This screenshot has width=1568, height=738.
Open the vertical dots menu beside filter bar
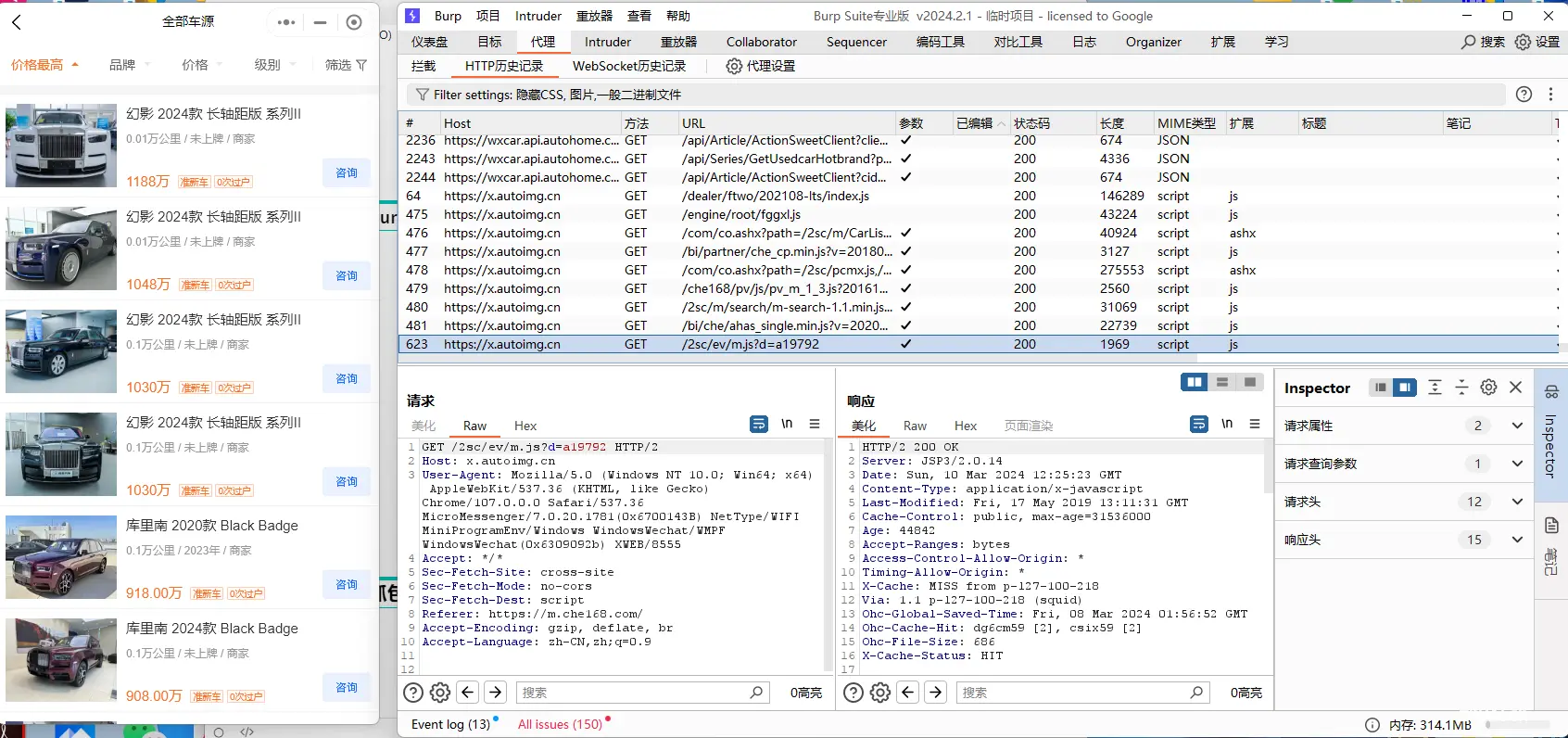pyautogui.click(x=1550, y=95)
